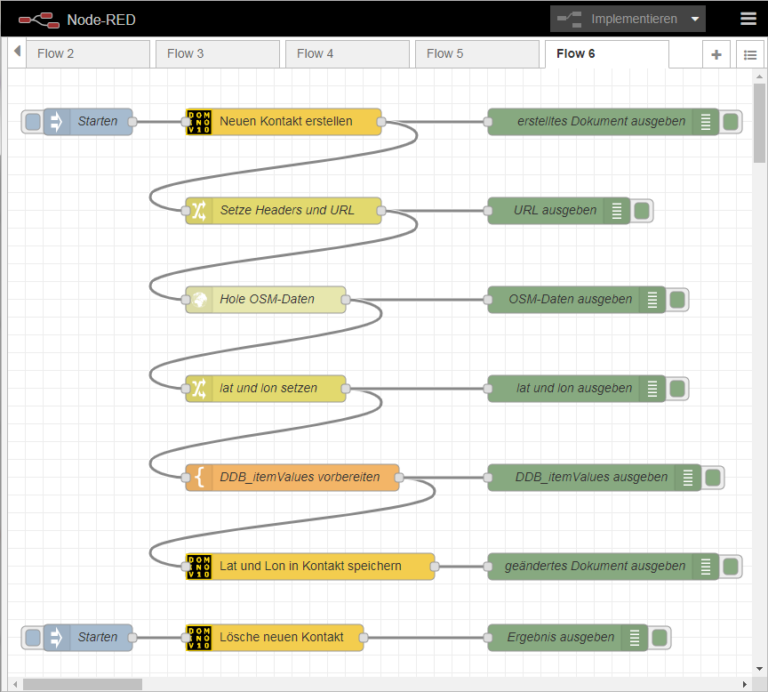Click the horizontal scrollbar thumb
Screen dimensions: 768x692
(82, 684)
